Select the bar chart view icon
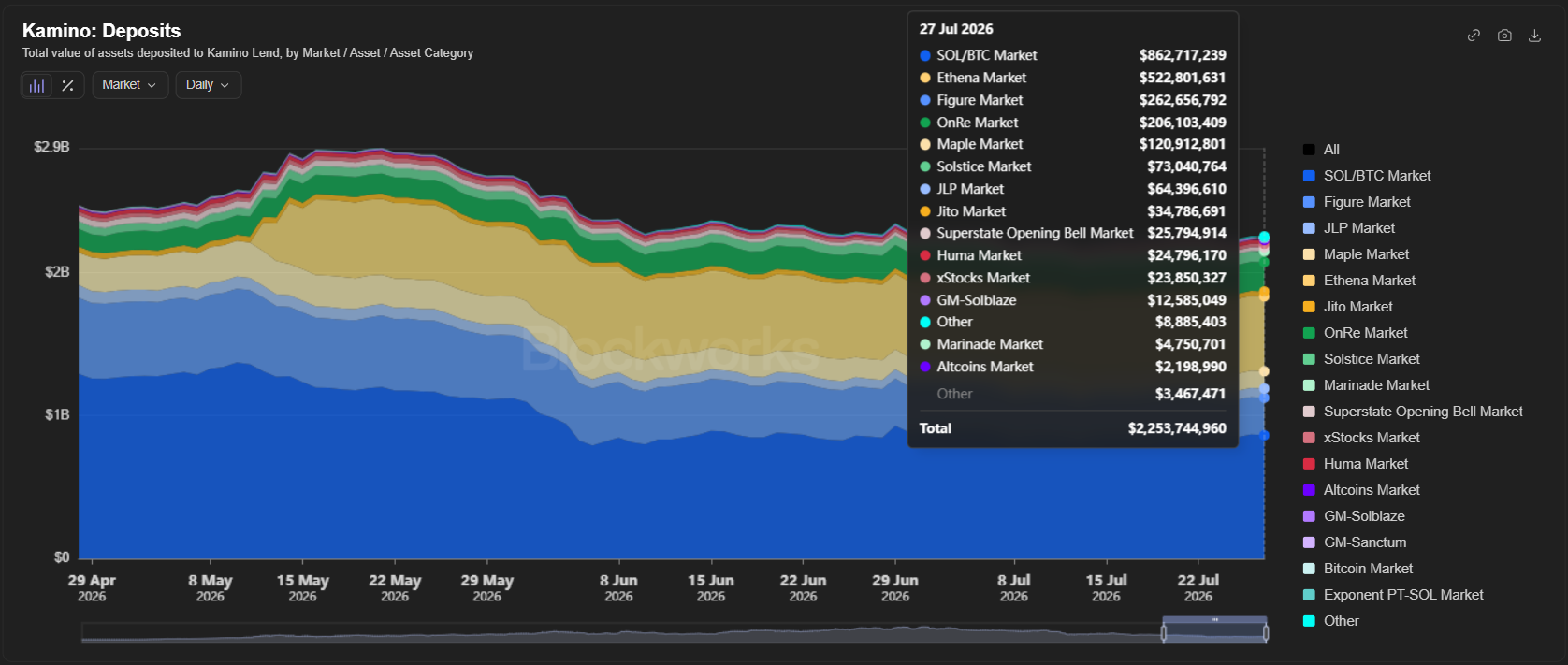The height and width of the screenshot is (665, 1568). pyautogui.click(x=36, y=85)
